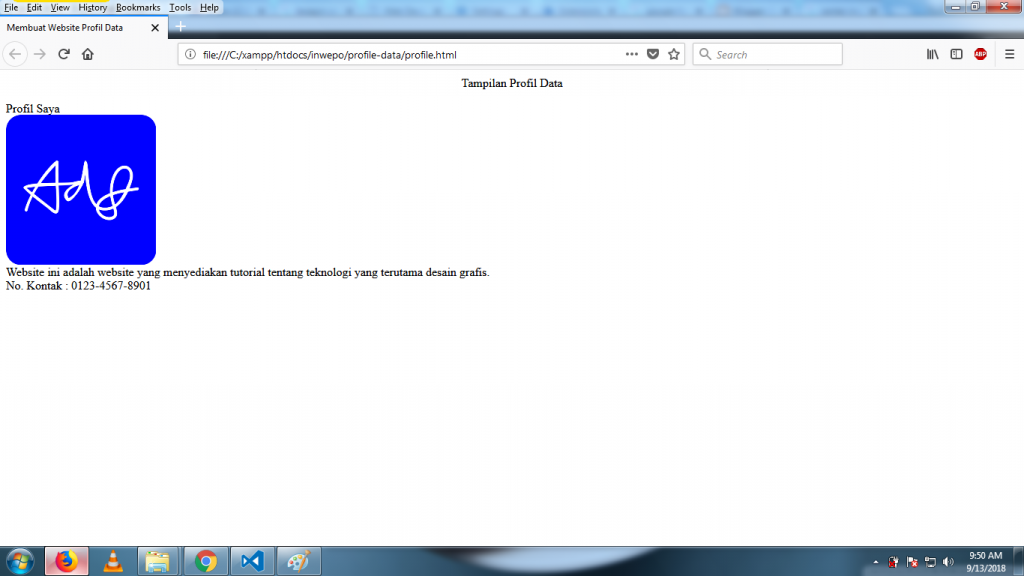Select the Membuat Website Profil Data tab
This screenshot has width=1024, height=576.
point(84,27)
